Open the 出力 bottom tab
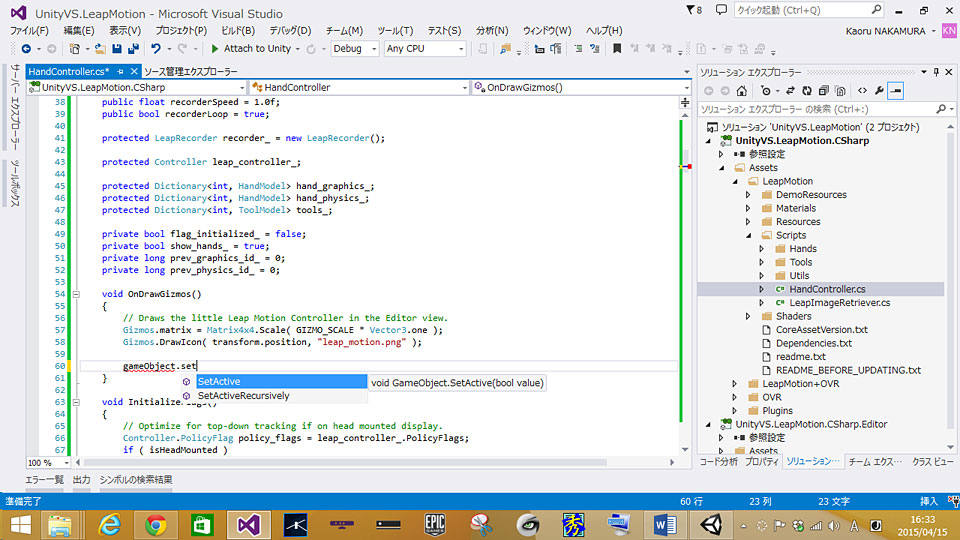The image size is (960, 540). pyautogui.click(x=81, y=479)
